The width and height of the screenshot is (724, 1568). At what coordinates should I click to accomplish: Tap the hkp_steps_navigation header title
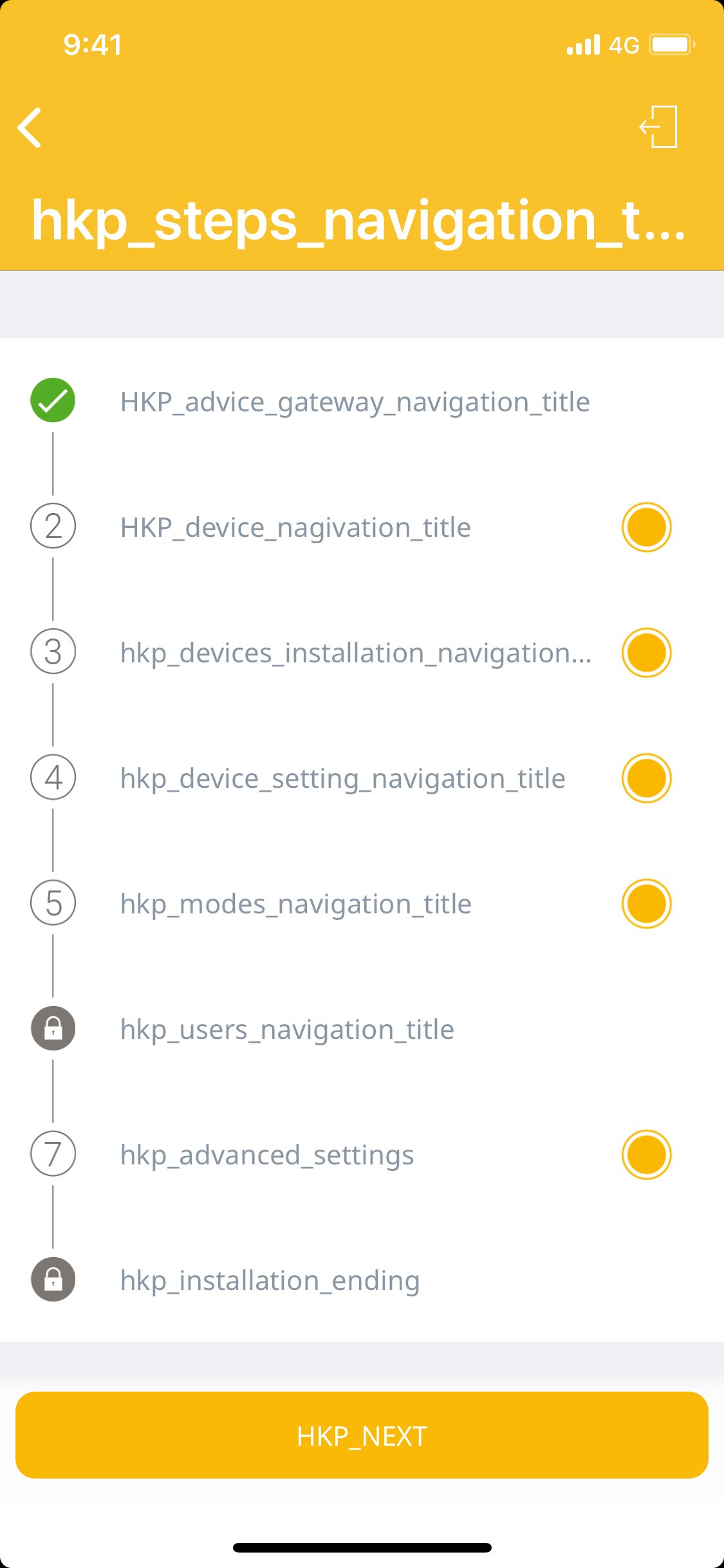[358, 221]
